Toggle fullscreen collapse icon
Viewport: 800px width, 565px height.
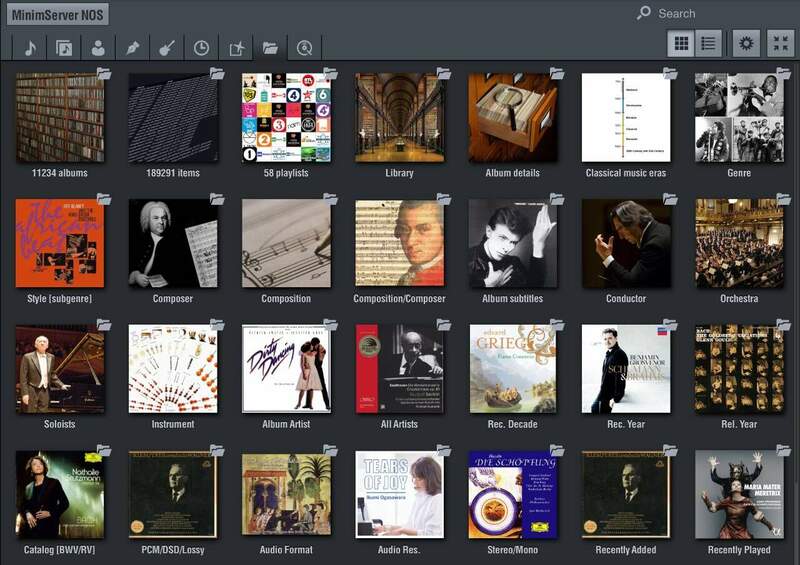pyautogui.click(x=780, y=43)
